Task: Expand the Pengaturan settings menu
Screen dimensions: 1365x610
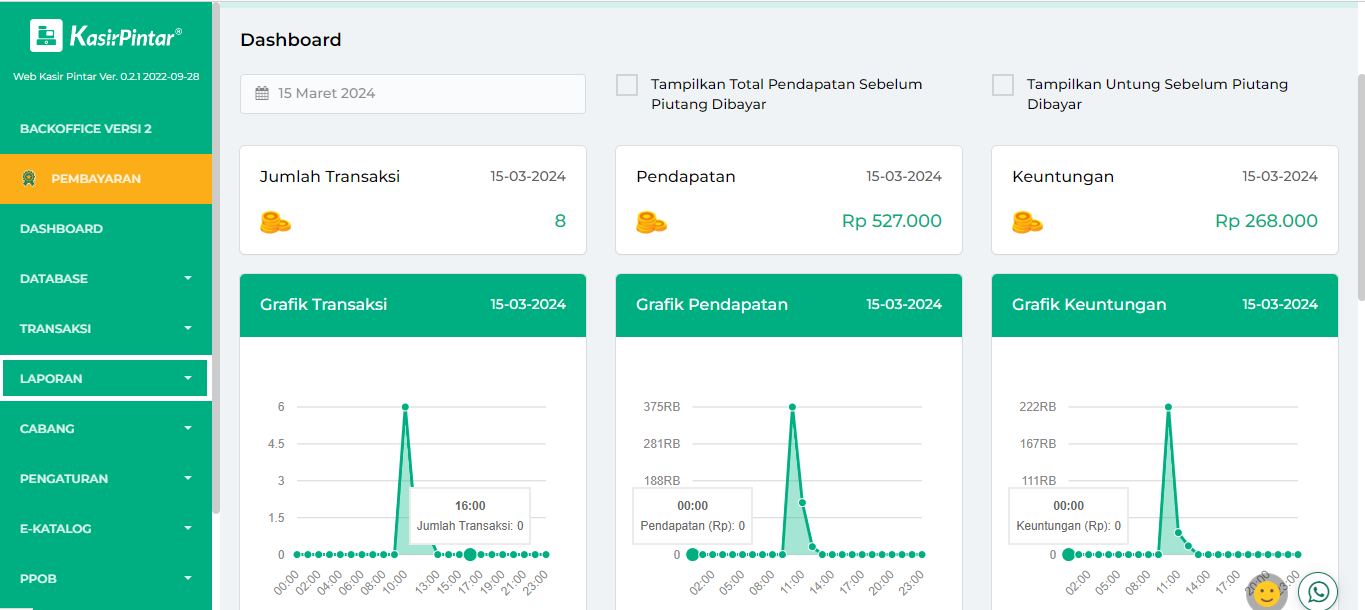Action: tap(105, 479)
